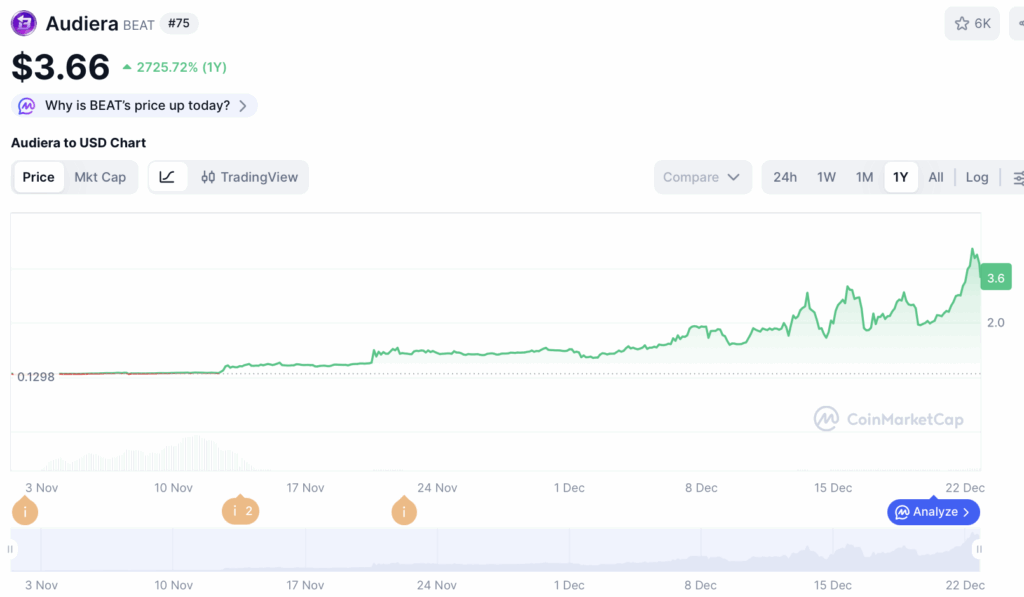This screenshot has width=1024, height=597.
Task: Switch to TradingView candlestick chart
Action: [249, 177]
